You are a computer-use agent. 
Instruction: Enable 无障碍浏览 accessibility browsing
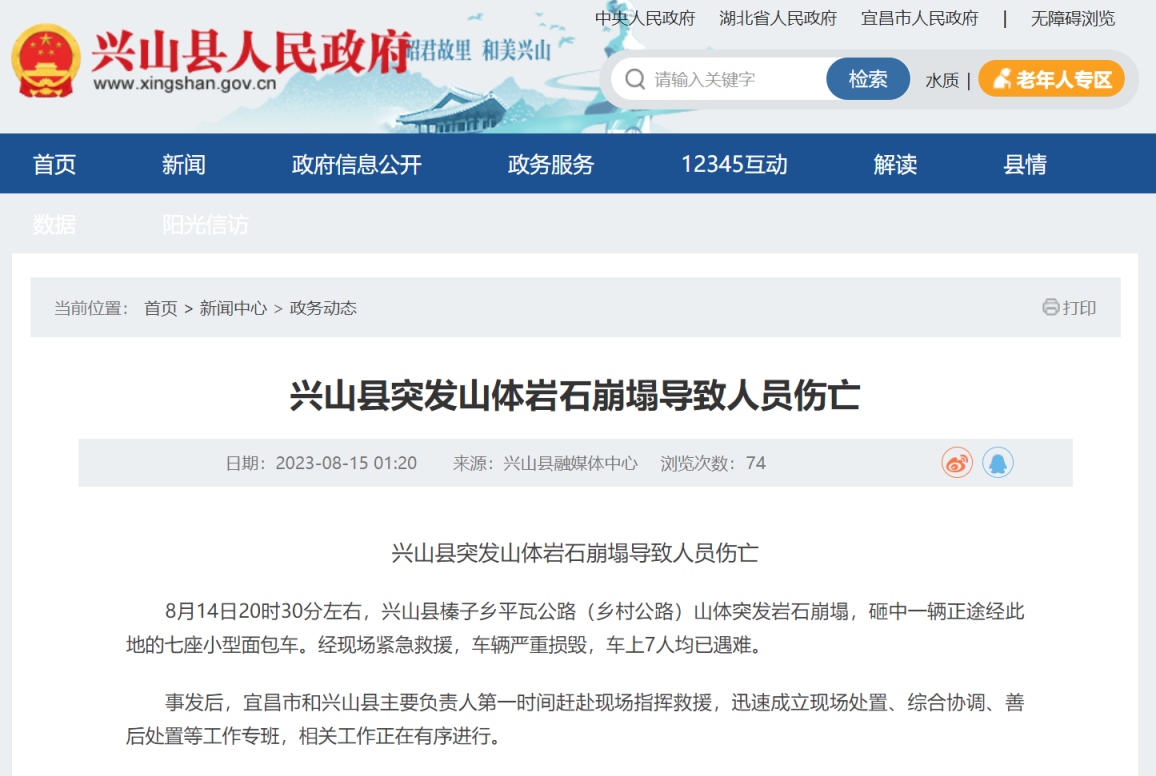coord(1073,18)
